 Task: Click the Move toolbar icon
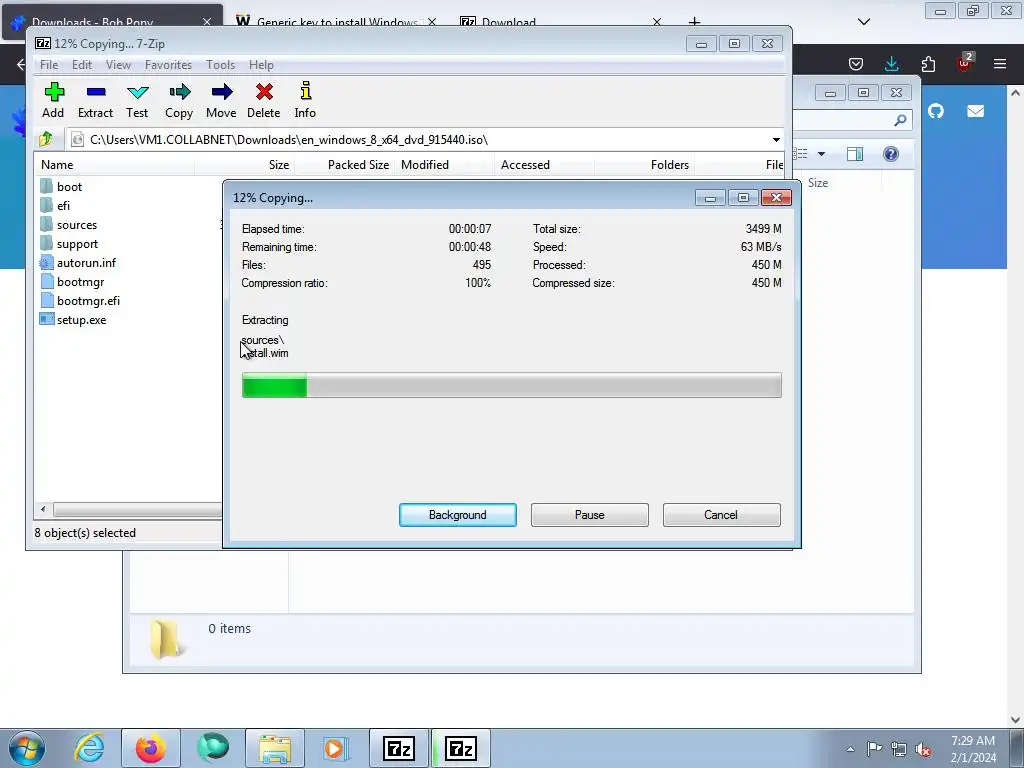[x=221, y=101]
